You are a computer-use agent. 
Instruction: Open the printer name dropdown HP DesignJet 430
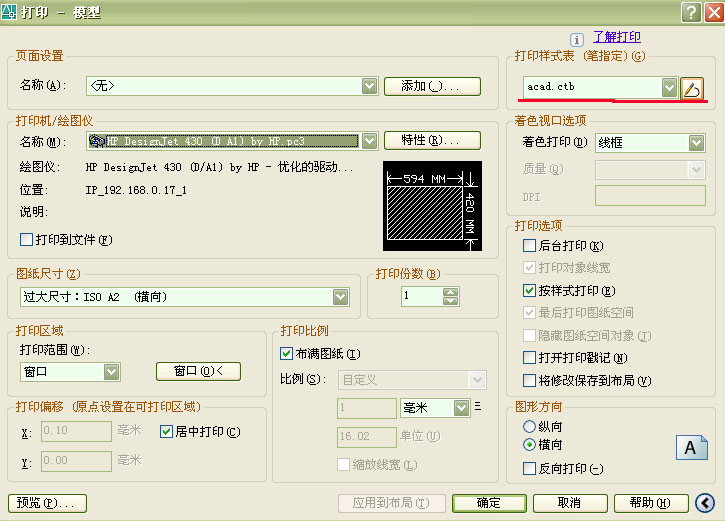point(369,141)
